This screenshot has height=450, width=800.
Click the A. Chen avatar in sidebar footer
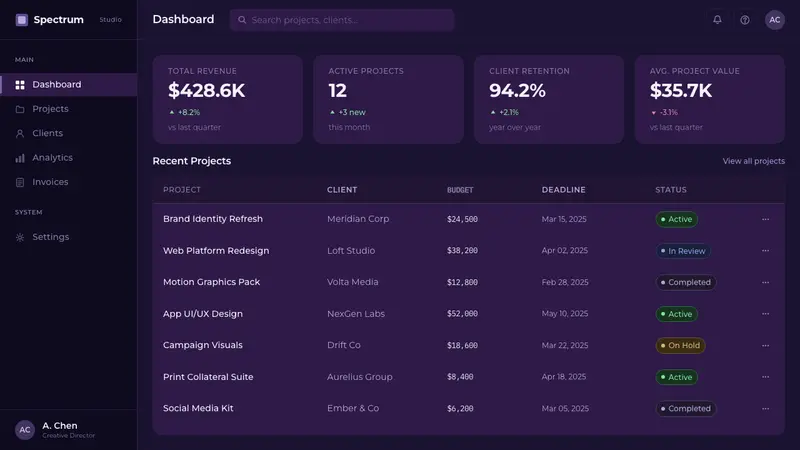click(x=24, y=430)
